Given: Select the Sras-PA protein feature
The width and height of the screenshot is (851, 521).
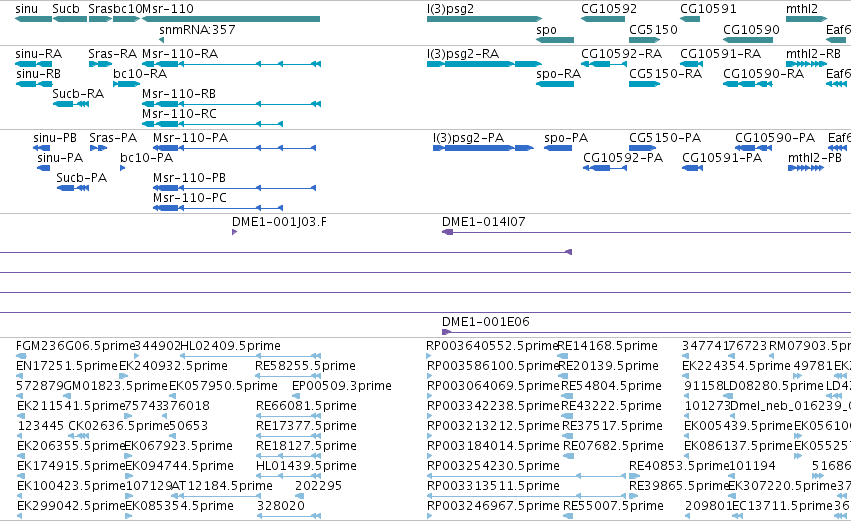Looking at the screenshot, I should point(98,148).
